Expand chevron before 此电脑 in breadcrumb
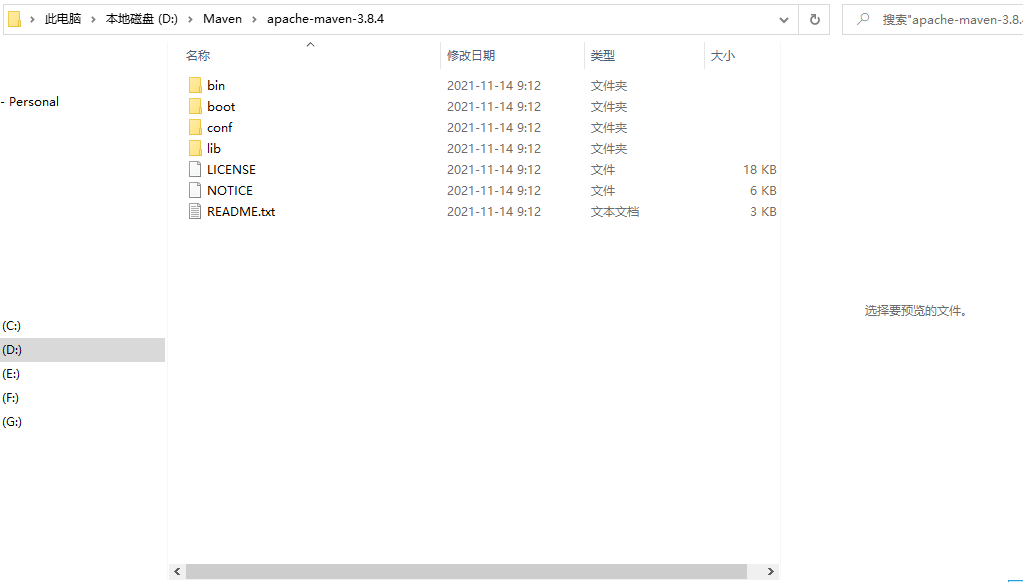Viewport: 1023px width, 582px height. (32, 20)
